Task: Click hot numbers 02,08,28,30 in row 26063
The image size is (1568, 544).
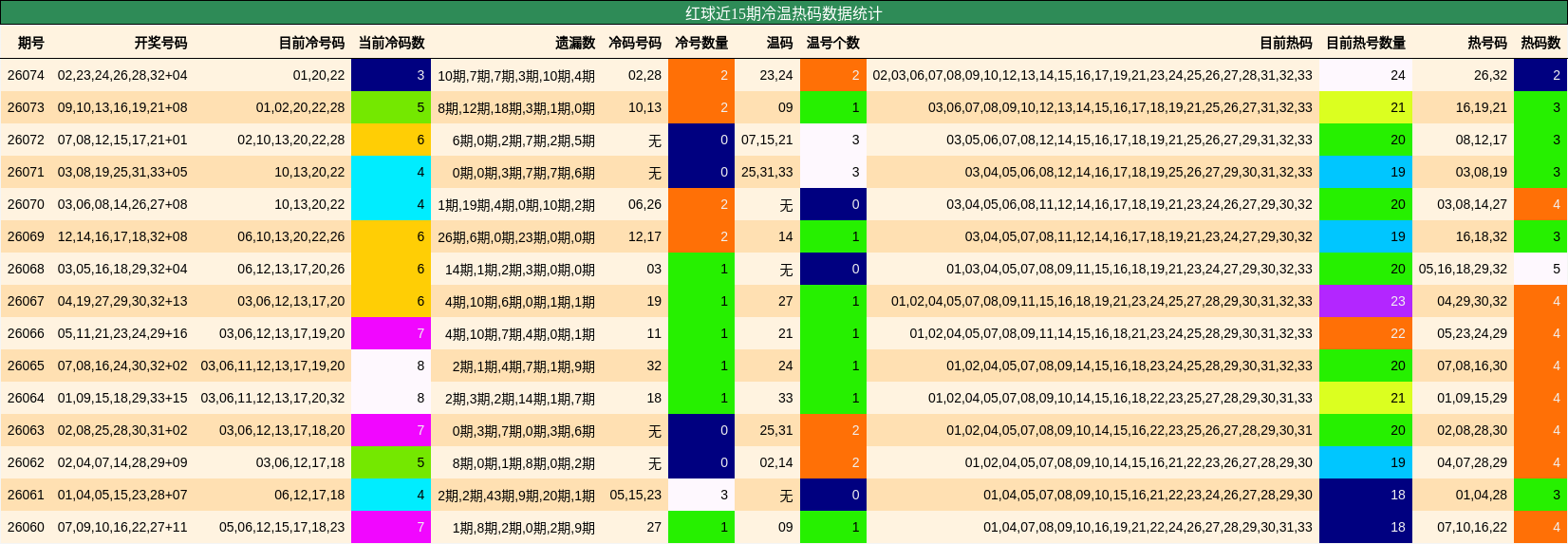Action: (x=1472, y=430)
